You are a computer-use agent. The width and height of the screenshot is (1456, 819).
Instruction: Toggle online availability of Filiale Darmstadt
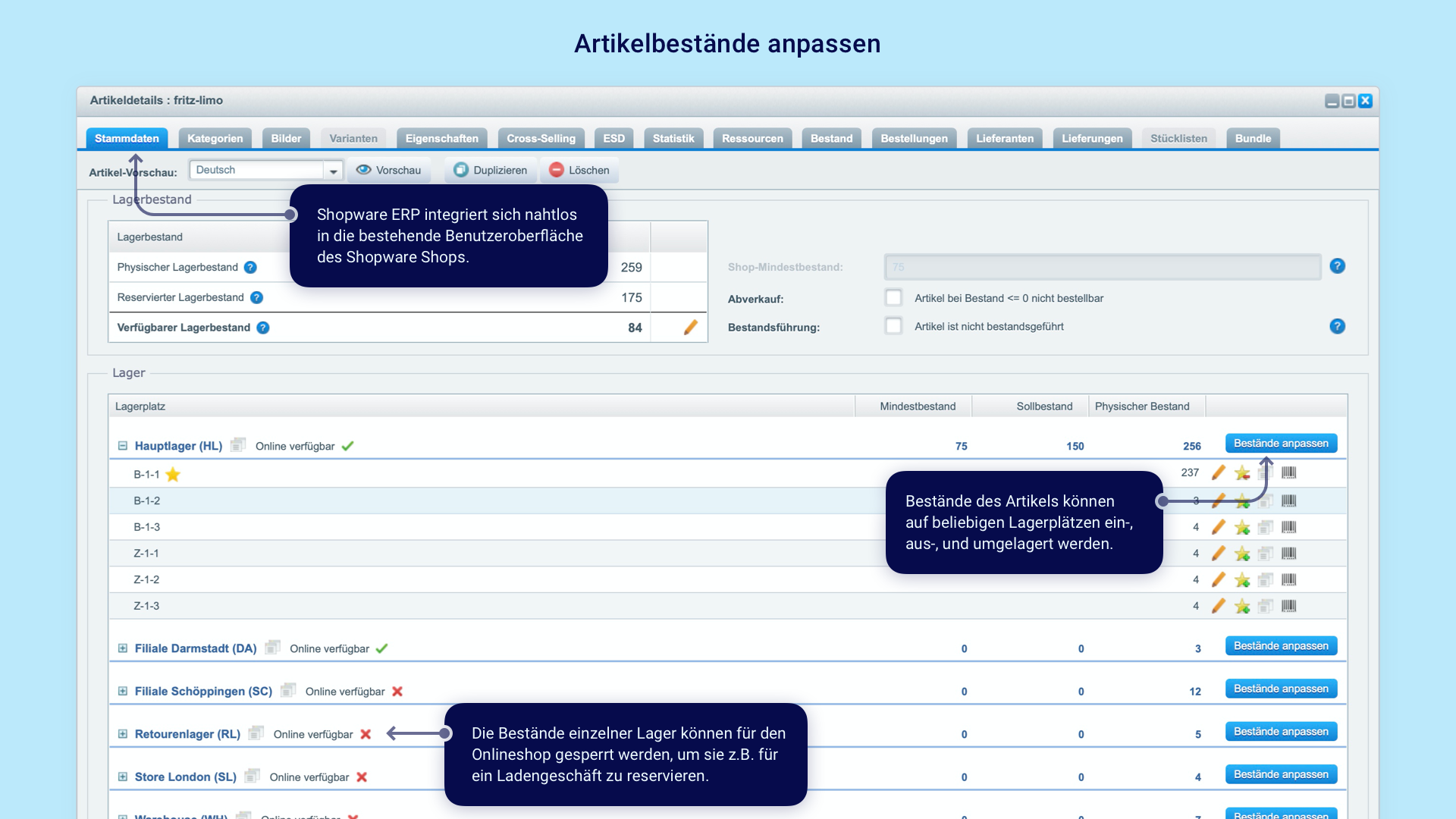tap(382, 648)
